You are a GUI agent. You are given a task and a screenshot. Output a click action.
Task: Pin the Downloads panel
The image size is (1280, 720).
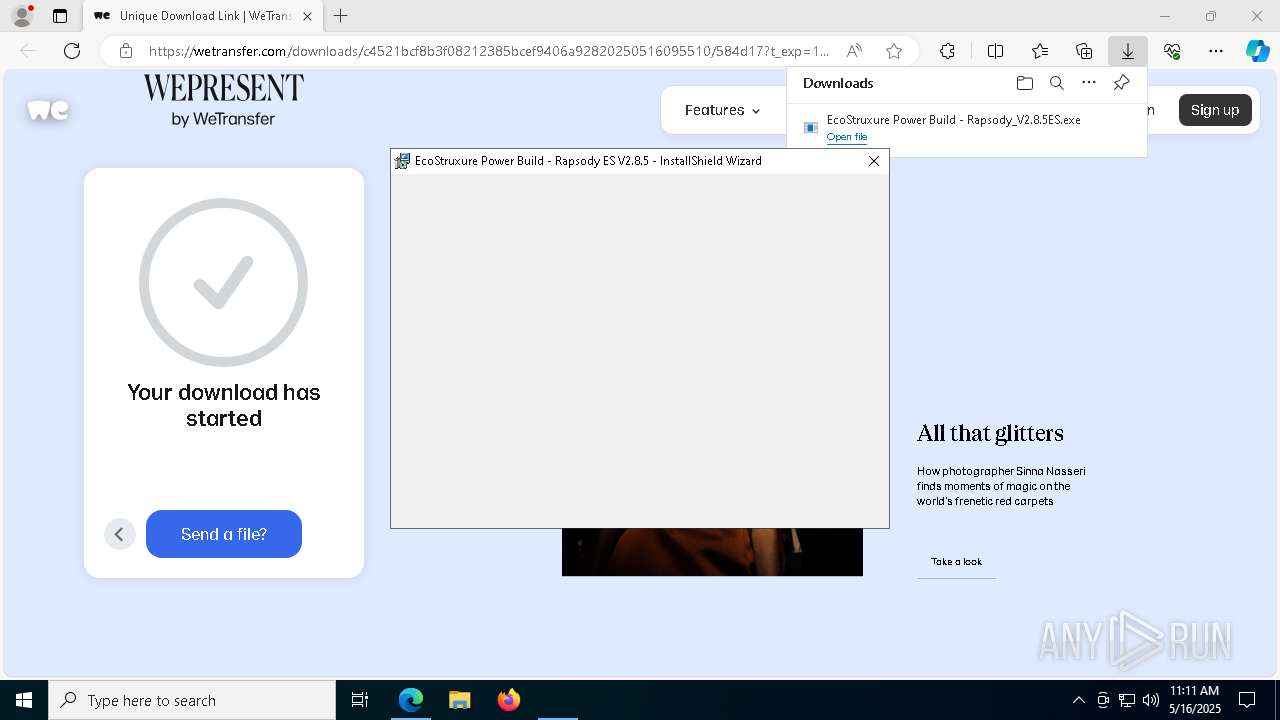tap(1121, 83)
